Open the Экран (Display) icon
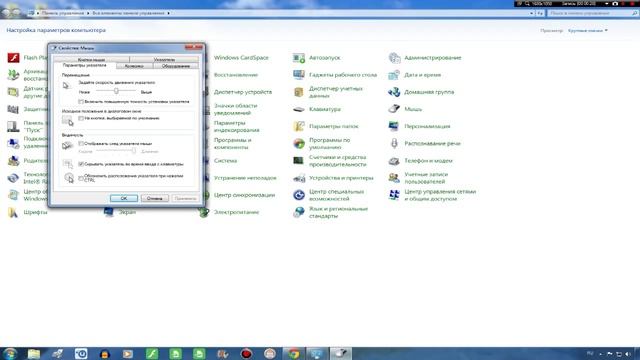640x360 pixels. 109,212
